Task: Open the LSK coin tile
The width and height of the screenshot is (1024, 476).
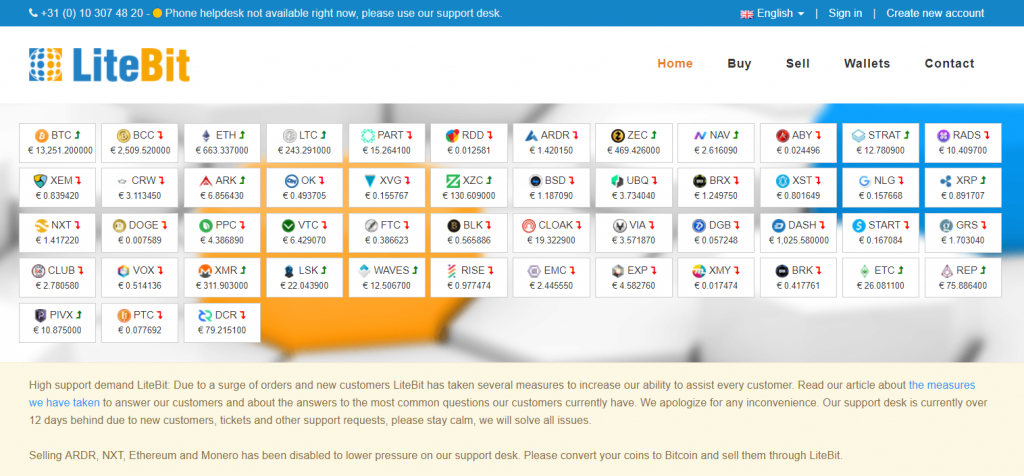Action: click(304, 278)
